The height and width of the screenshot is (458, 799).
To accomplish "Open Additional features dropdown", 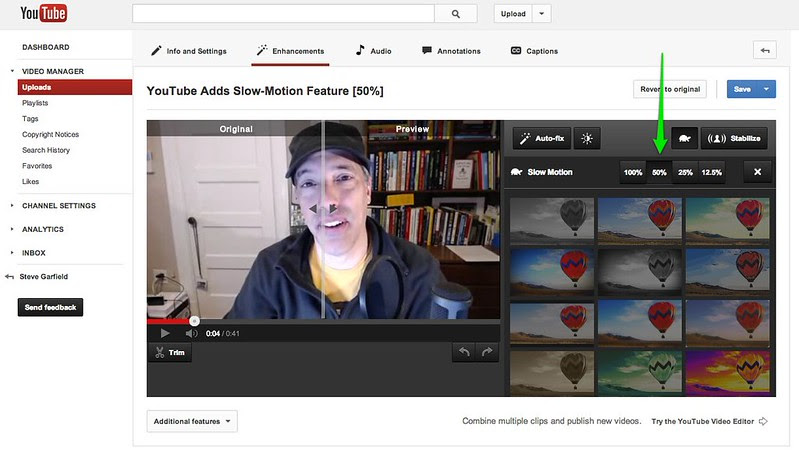I will (192, 421).
